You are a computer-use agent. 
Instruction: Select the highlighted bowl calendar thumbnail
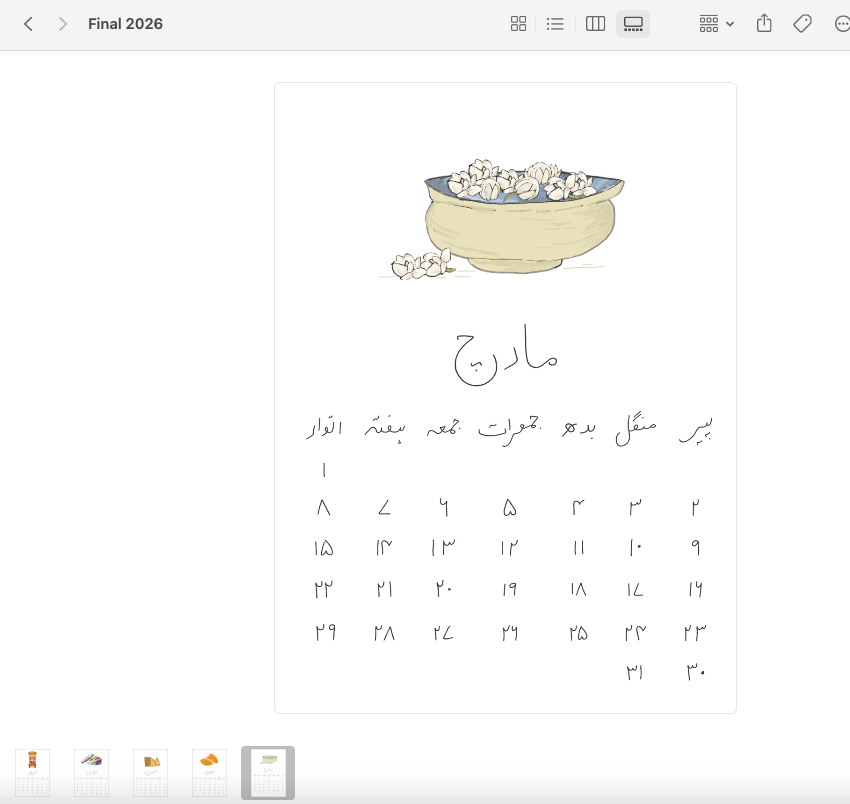tap(268, 772)
